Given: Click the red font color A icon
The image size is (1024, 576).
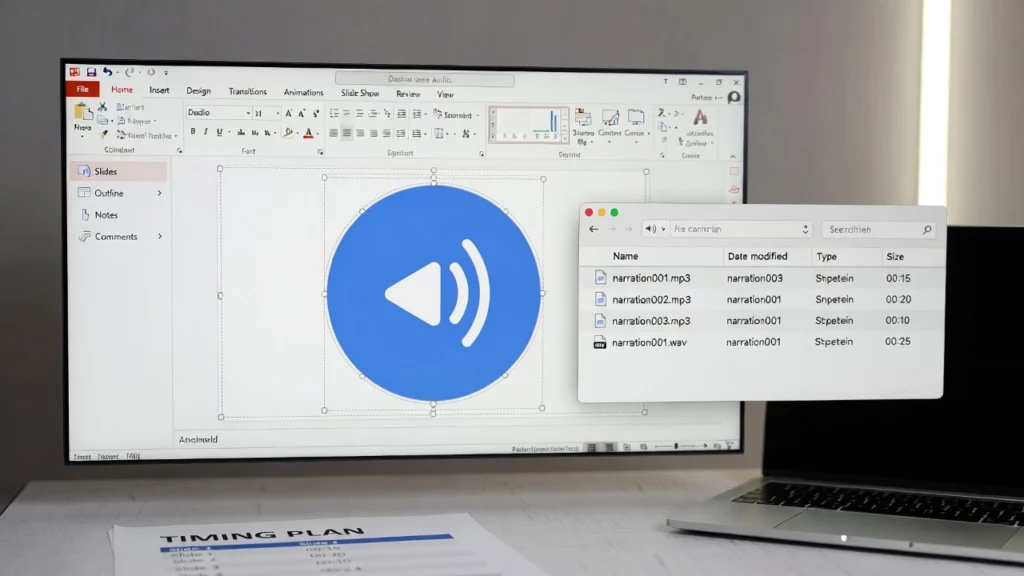Looking at the screenshot, I should [x=309, y=133].
